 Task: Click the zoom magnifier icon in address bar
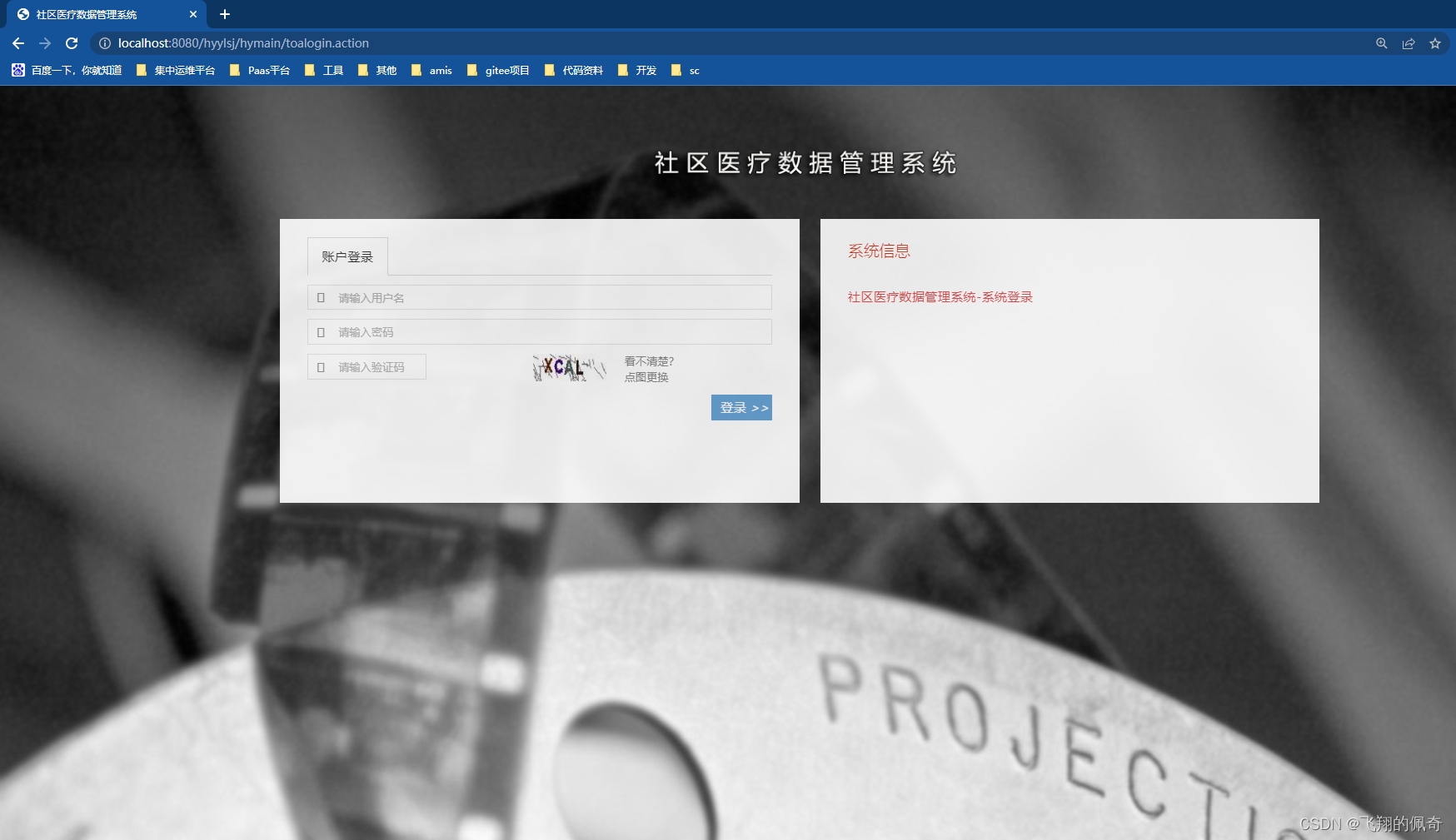(x=1382, y=43)
